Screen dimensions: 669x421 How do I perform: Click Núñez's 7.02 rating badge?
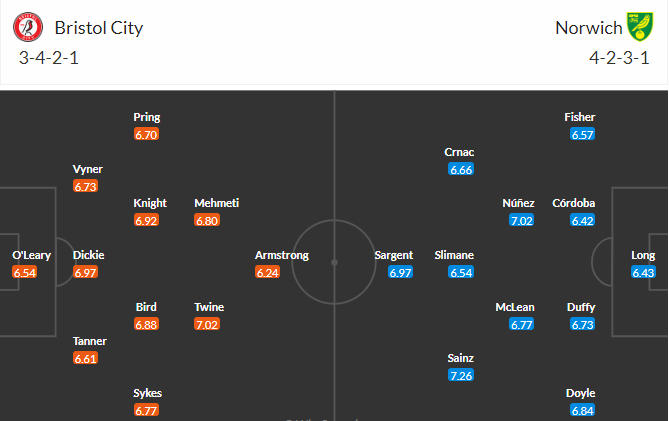tap(521, 221)
